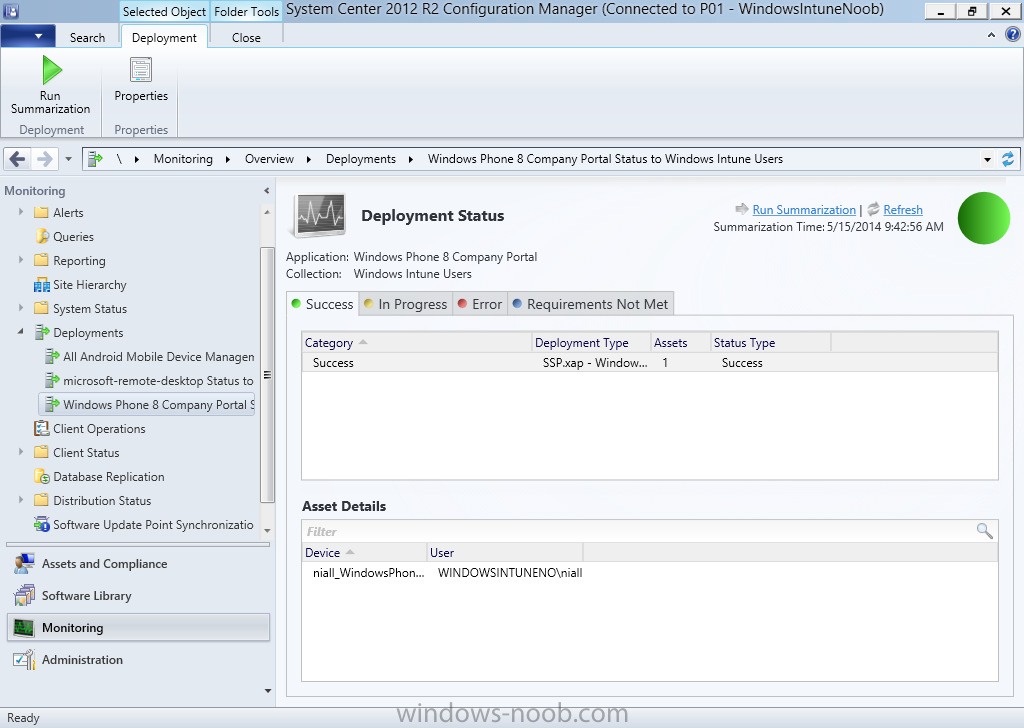1024x728 pixels.
Task: Sort by the Category column header
Action: [417, 343]
